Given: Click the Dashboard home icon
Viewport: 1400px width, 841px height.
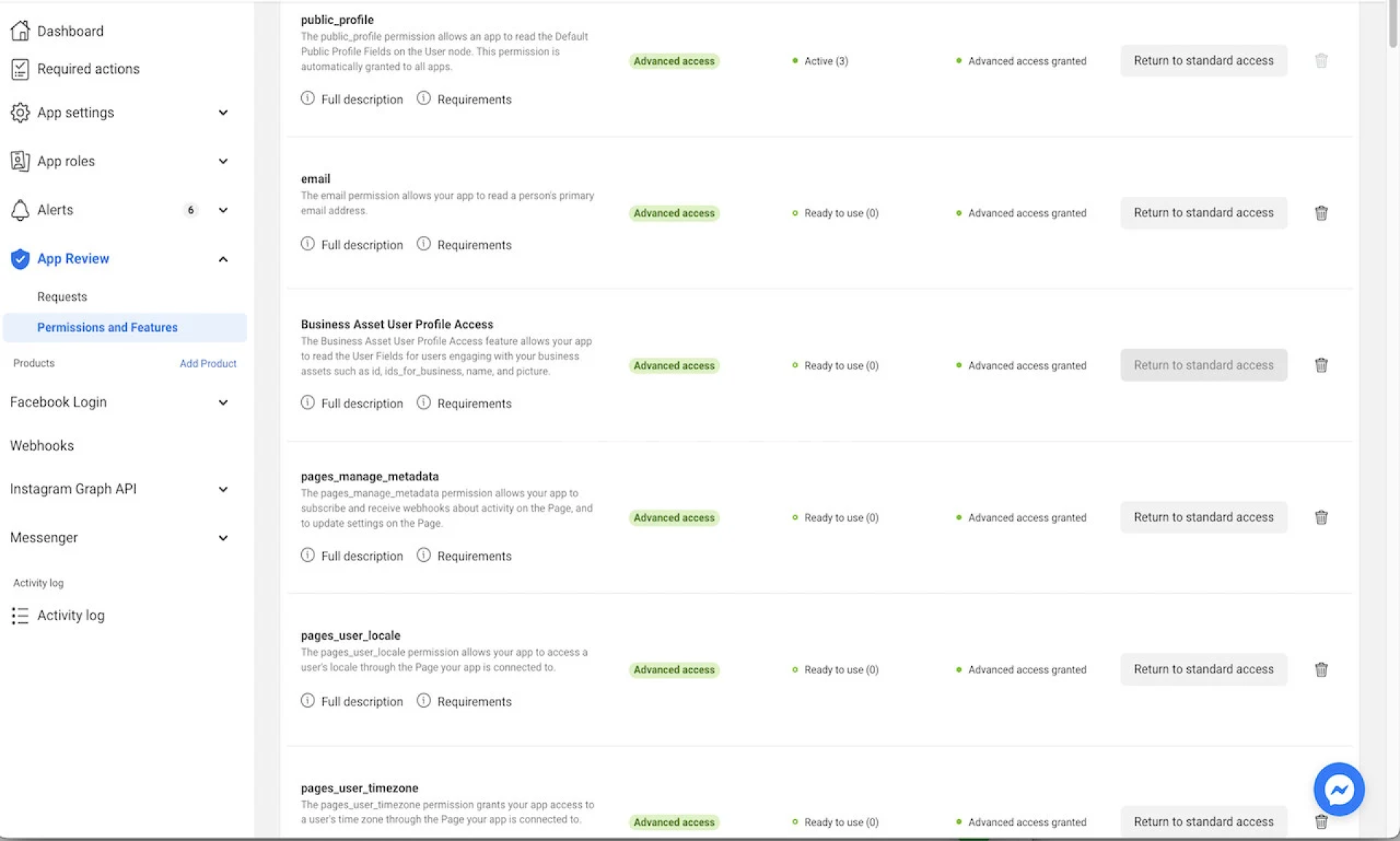Looking at the screenshot, I should pos(20,31).
